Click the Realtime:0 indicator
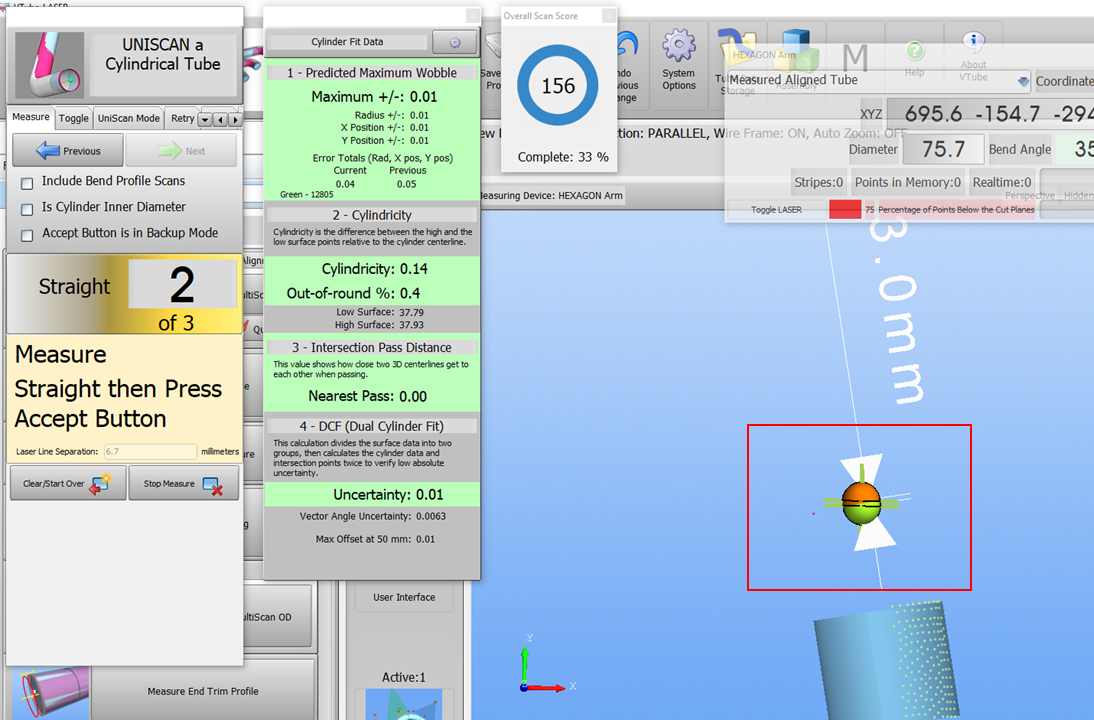Viewport: 1094px width, 720px height. [x=1002, y=183]
